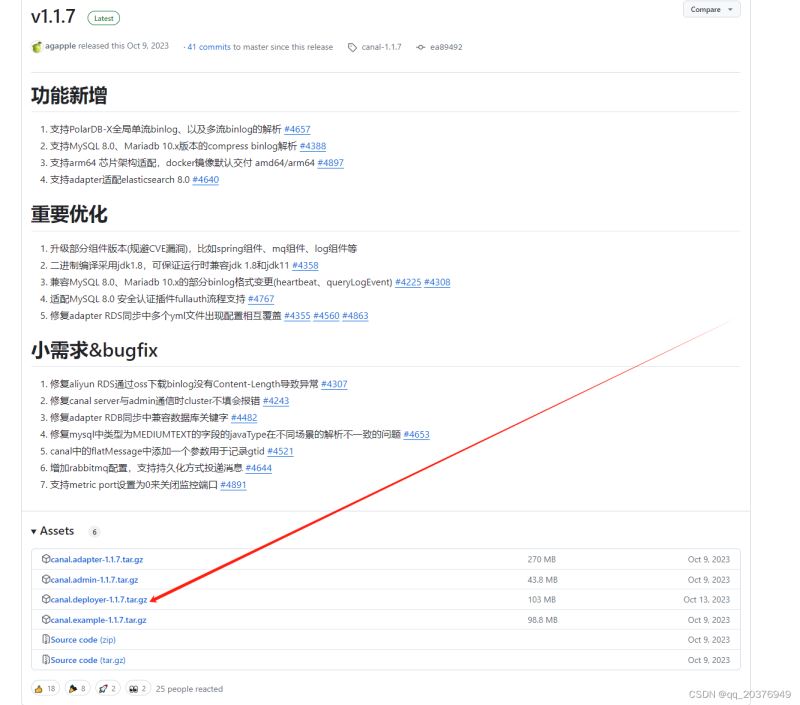
Task: Click package icon beside canal.example-1.1.7.tar.gz
Action: pos(46,620)
